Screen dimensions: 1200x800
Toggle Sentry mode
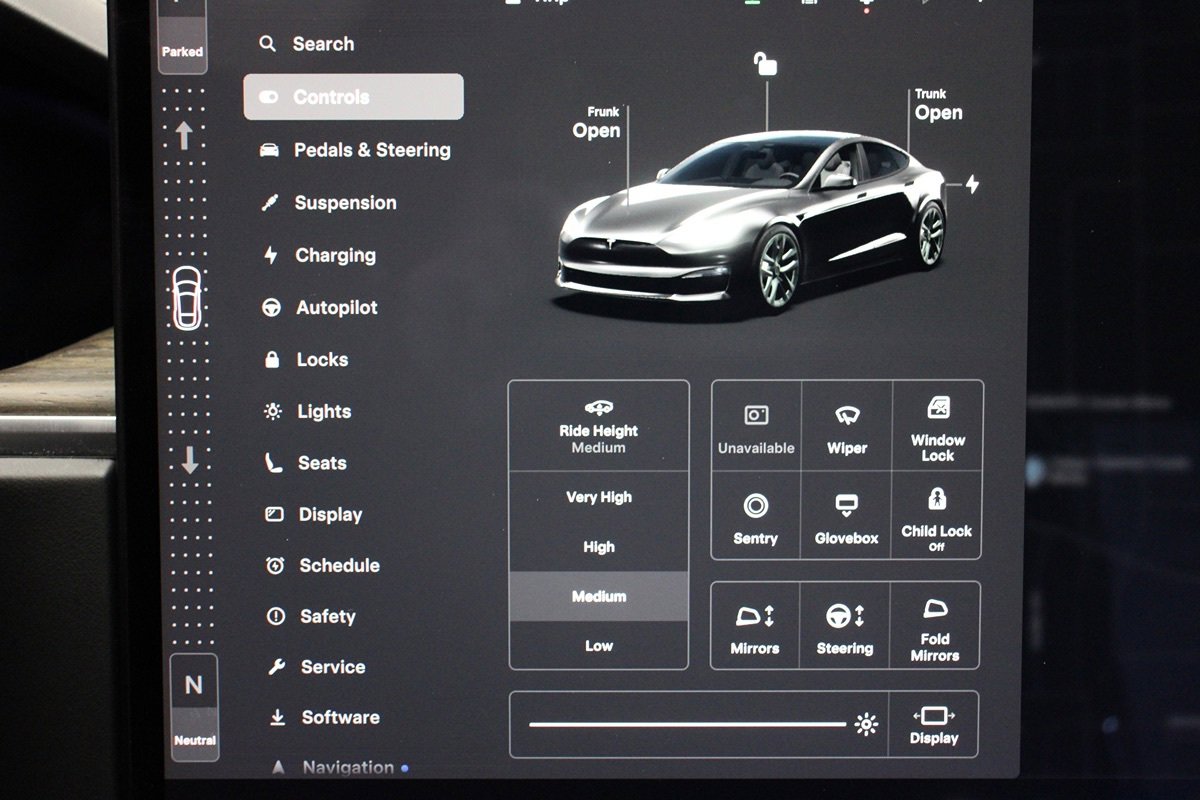coord(756,516)
